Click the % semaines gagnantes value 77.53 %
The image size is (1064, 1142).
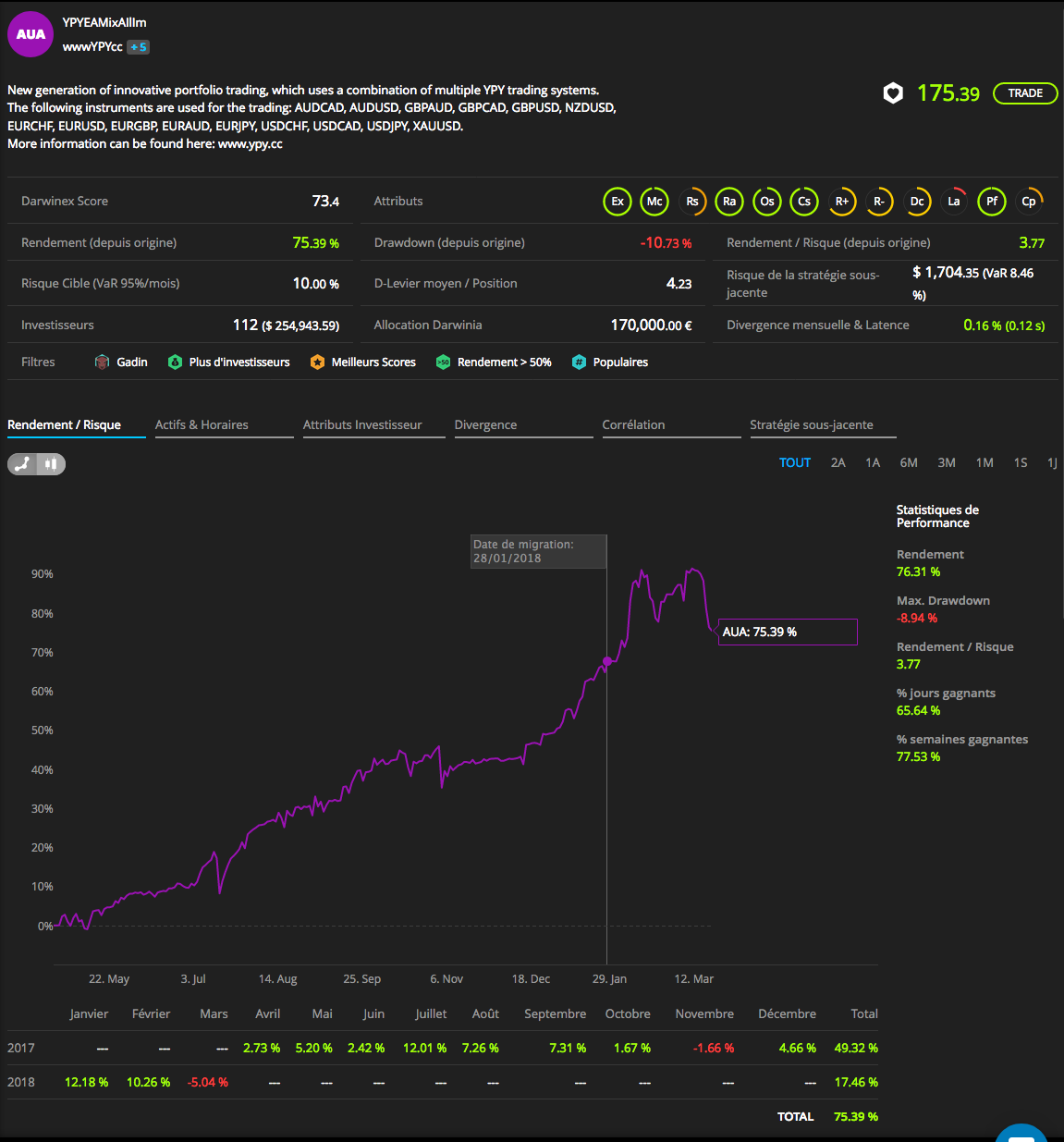918,756
